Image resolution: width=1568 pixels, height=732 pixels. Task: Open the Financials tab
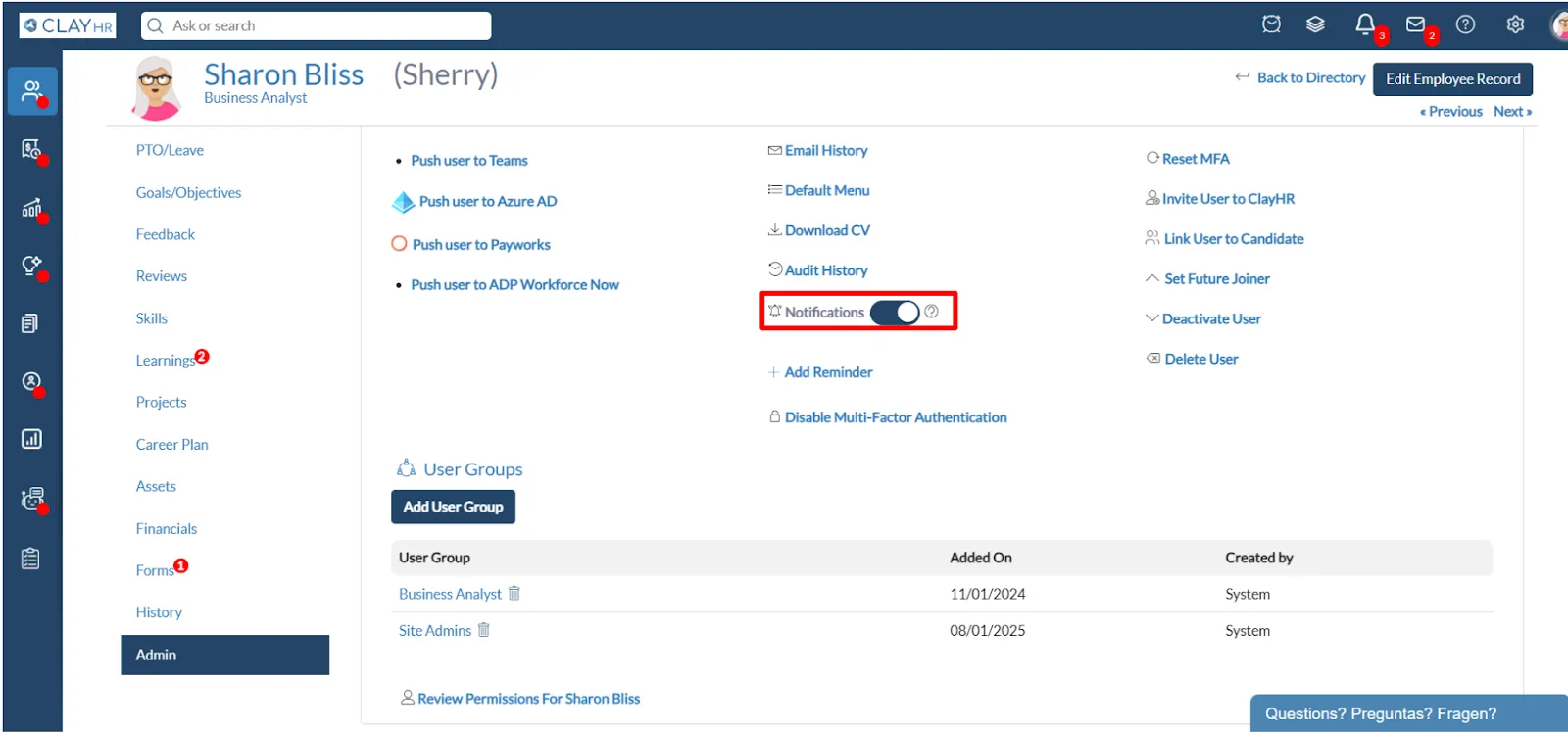click(x=166, y=528)
